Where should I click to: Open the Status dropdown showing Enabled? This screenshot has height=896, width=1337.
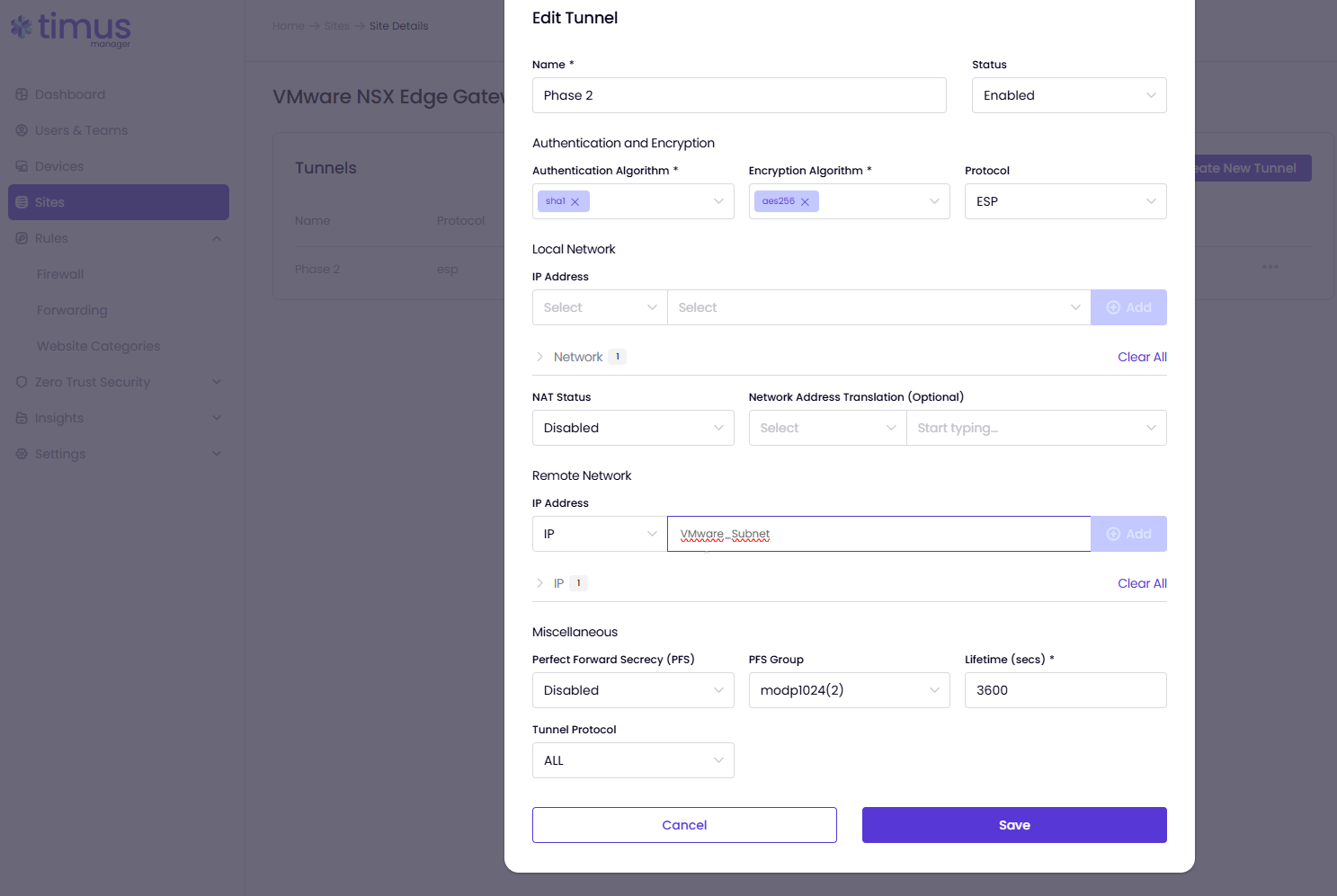(x=1069, y=95)
